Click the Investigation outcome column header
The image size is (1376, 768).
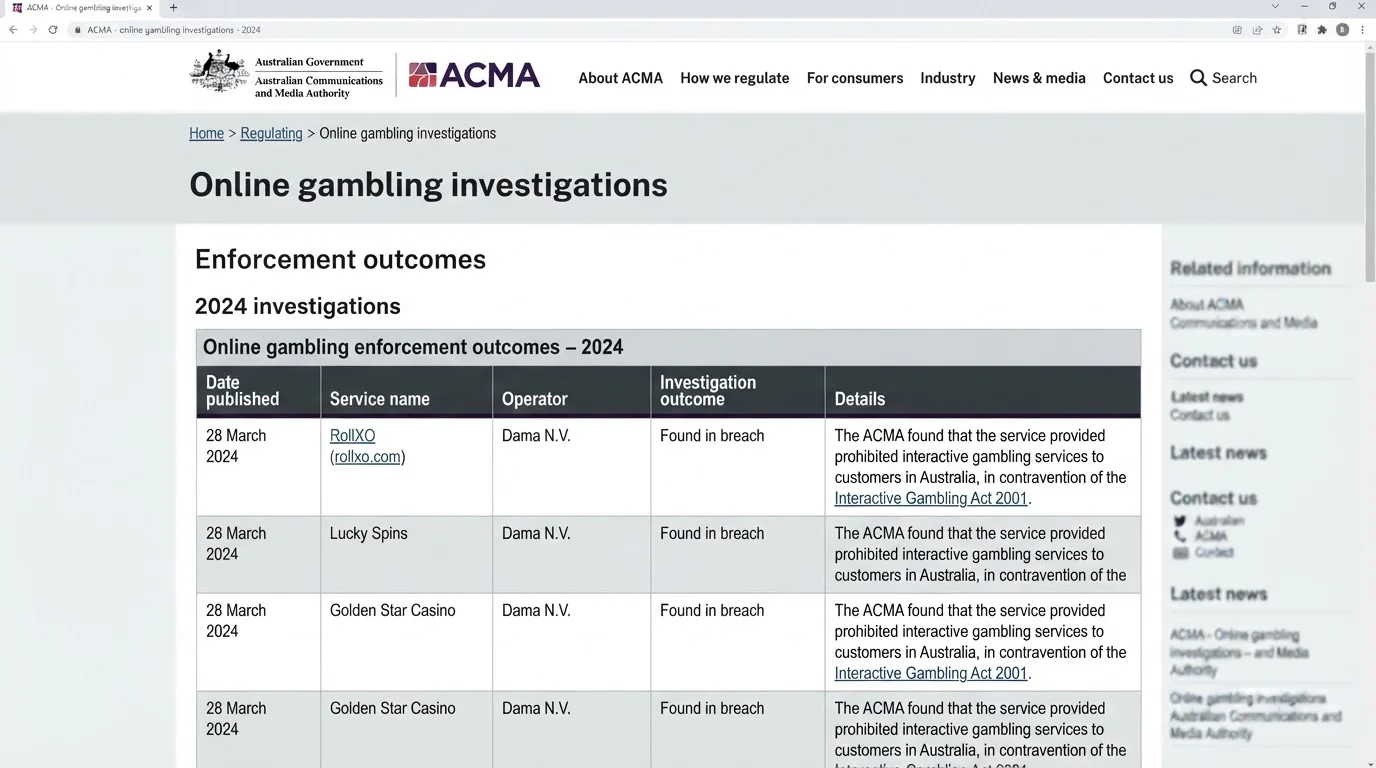tap(737, 391)
